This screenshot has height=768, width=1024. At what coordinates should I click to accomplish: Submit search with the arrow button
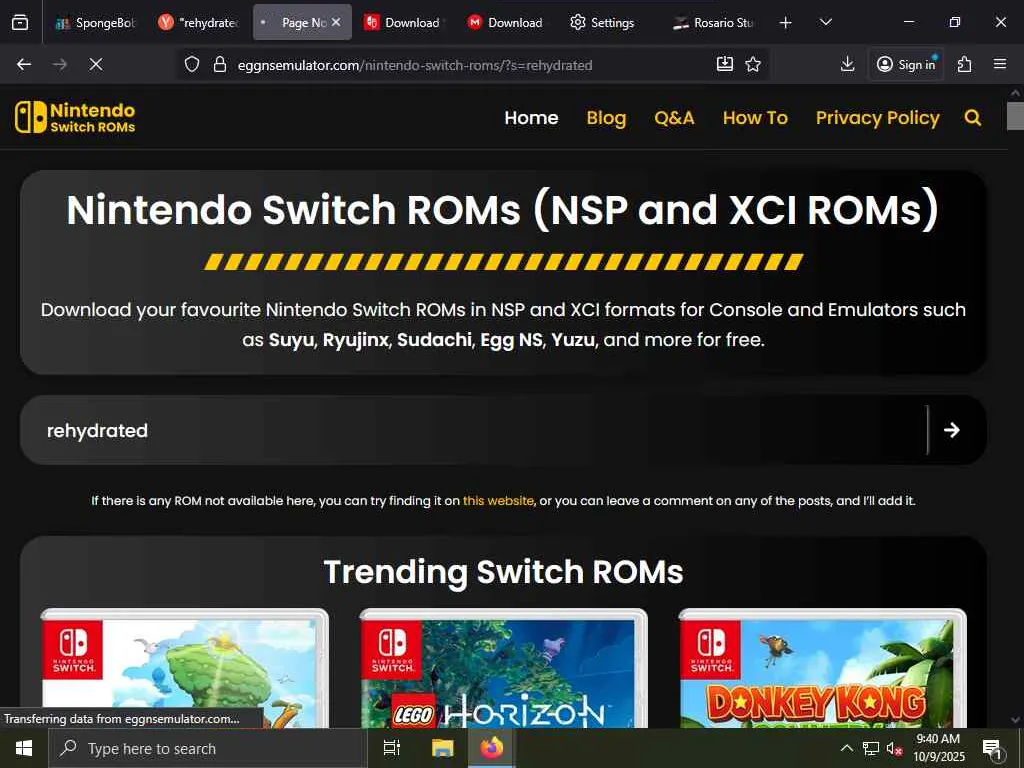tap(952, 430)
